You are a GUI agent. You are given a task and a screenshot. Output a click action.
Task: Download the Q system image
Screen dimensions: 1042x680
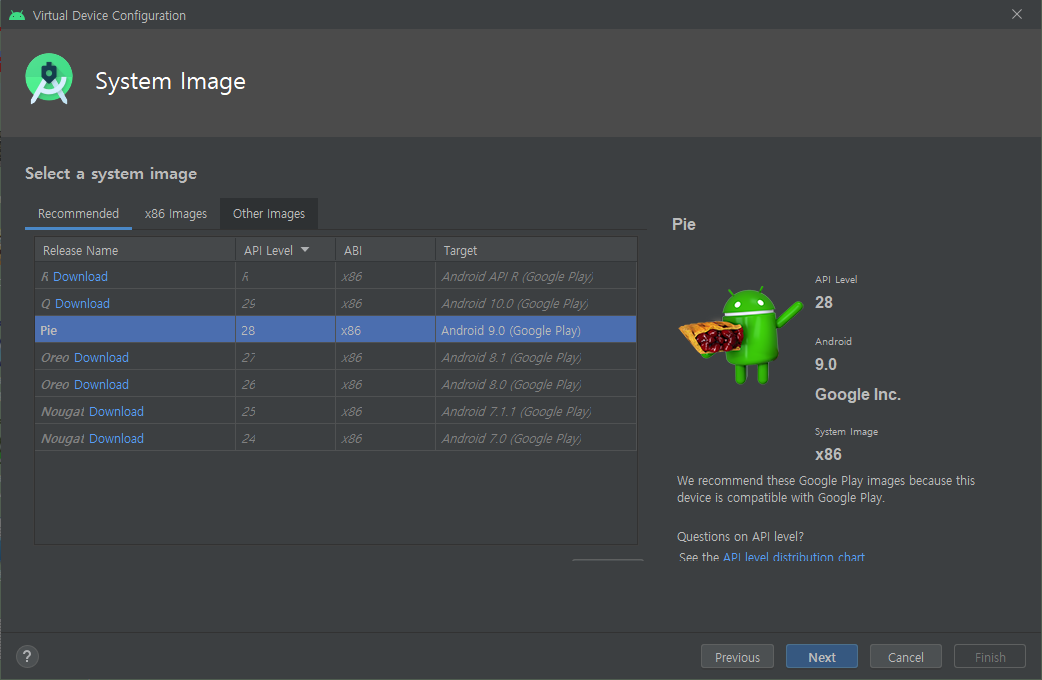[x=82, y=304]
